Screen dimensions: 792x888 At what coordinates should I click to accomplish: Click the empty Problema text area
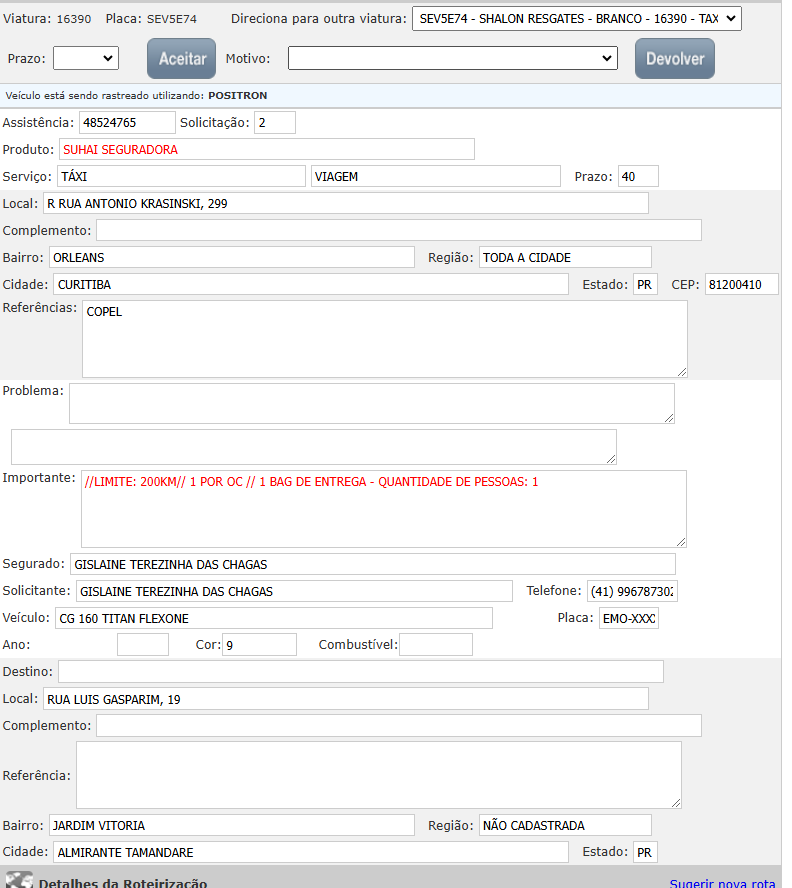coord(371,403)
